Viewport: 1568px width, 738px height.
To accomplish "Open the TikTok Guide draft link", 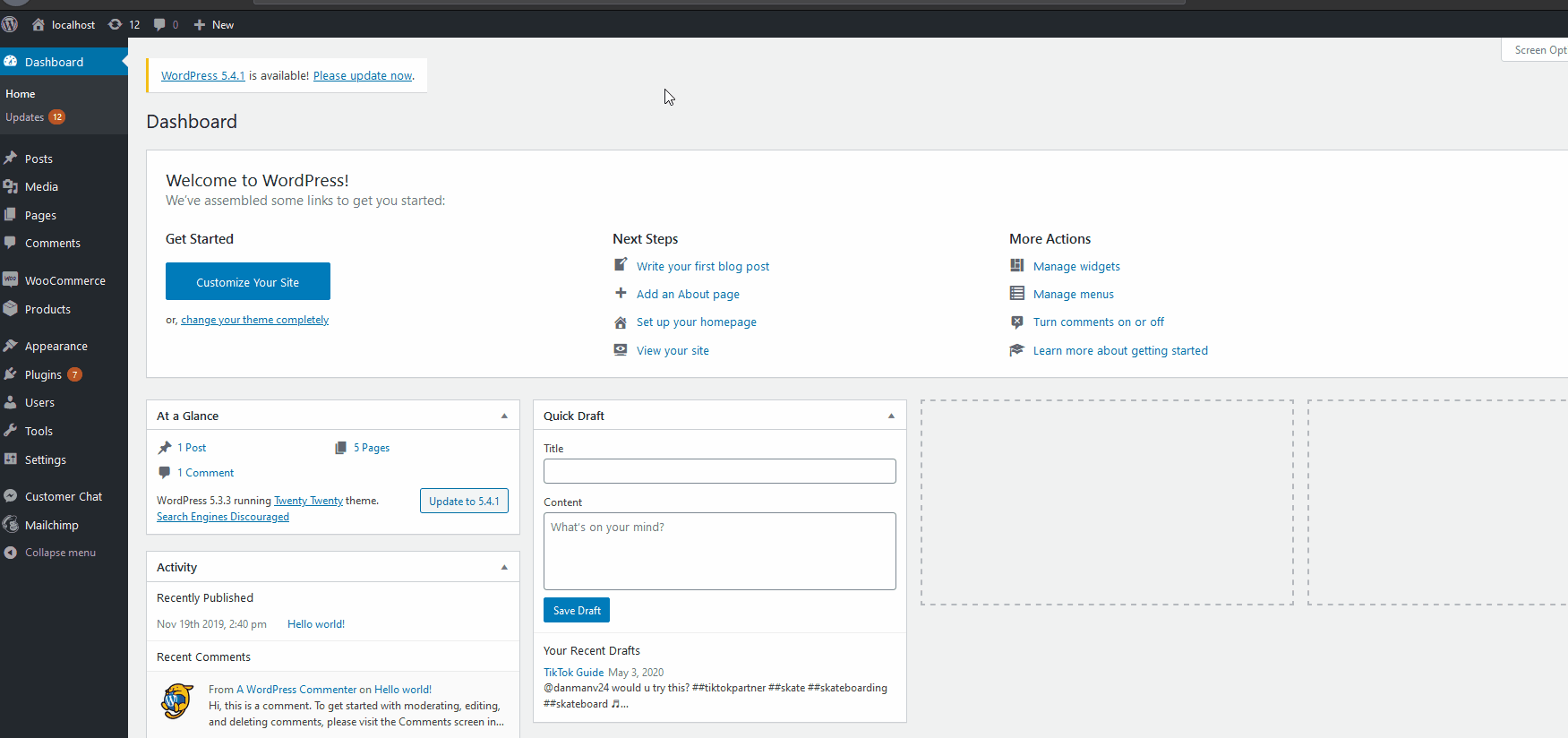I will [x=574, y=672].
